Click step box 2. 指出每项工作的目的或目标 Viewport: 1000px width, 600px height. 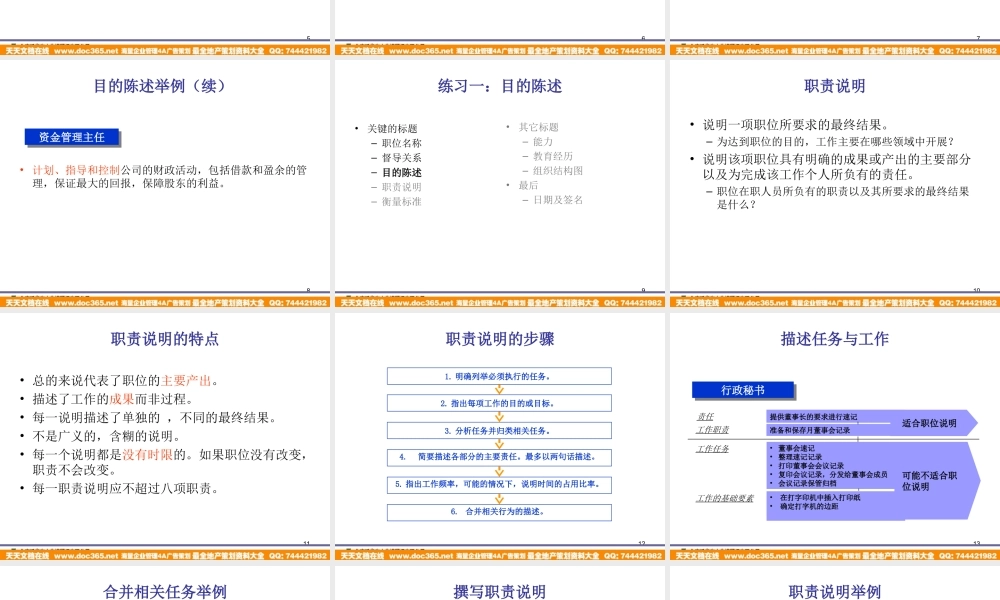[499, 403]
